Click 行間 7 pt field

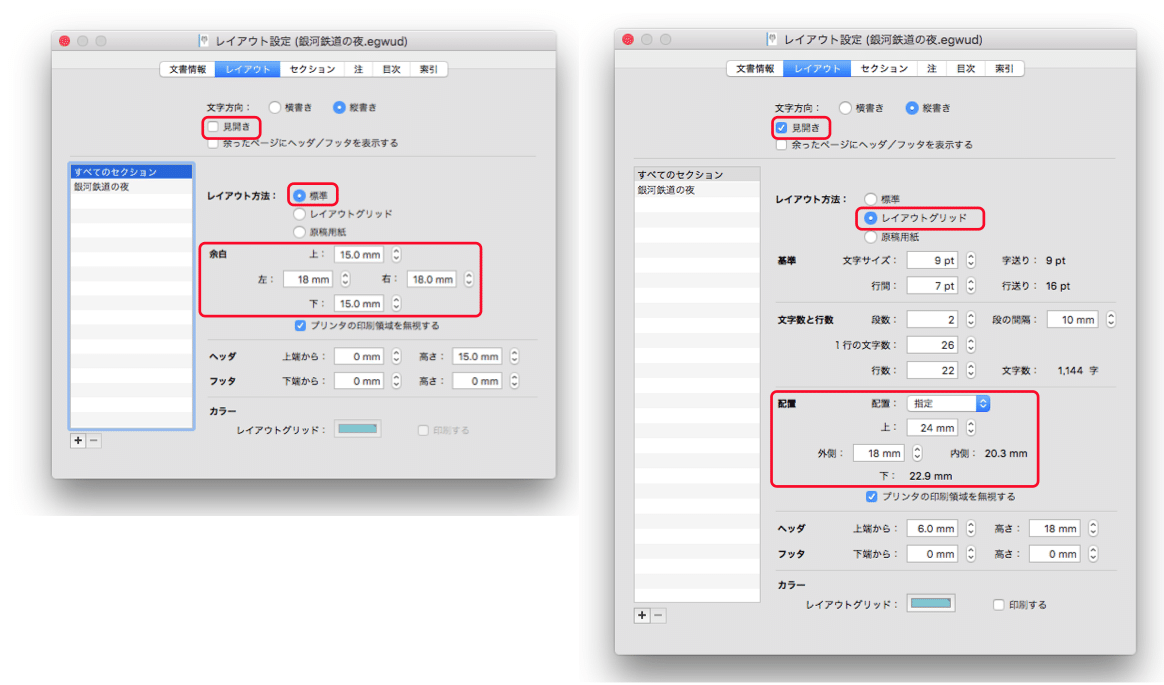pos(932,286)
